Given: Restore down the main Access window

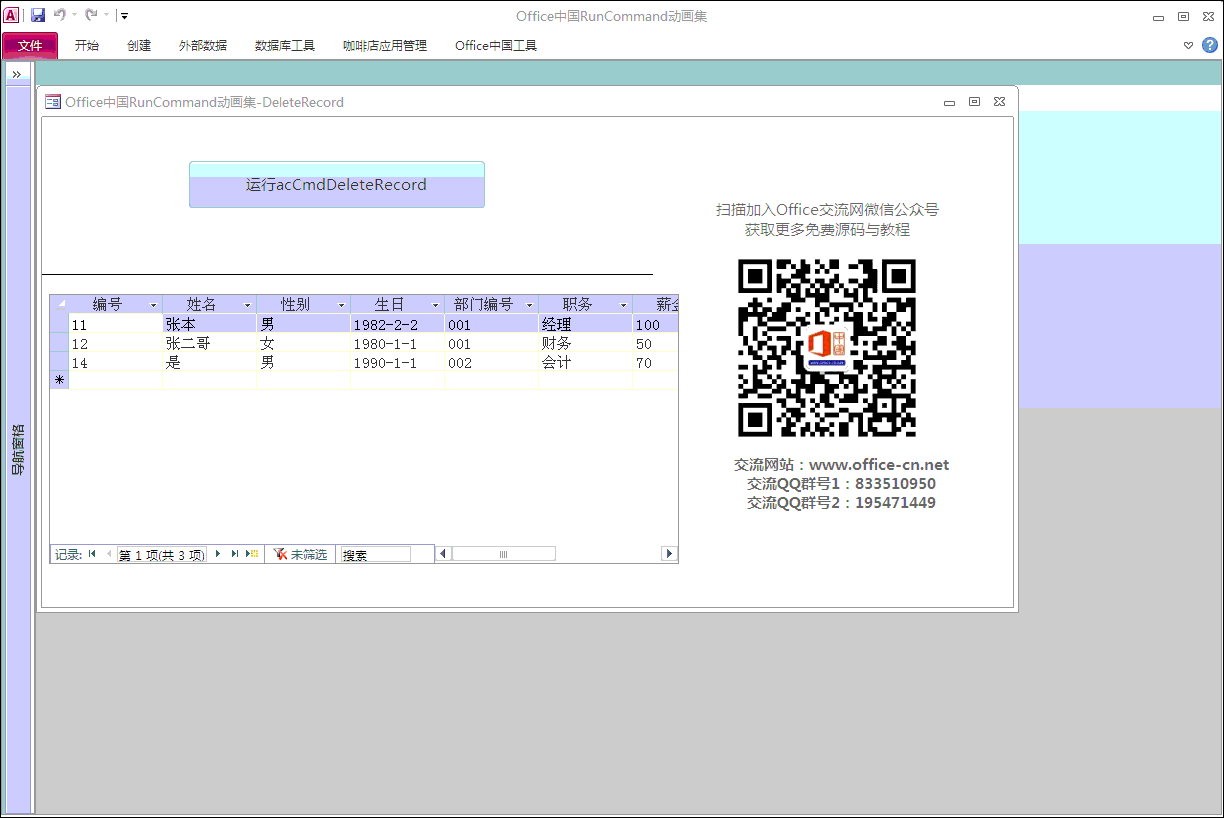Looking at the screenshot, I should (1184, 17).
